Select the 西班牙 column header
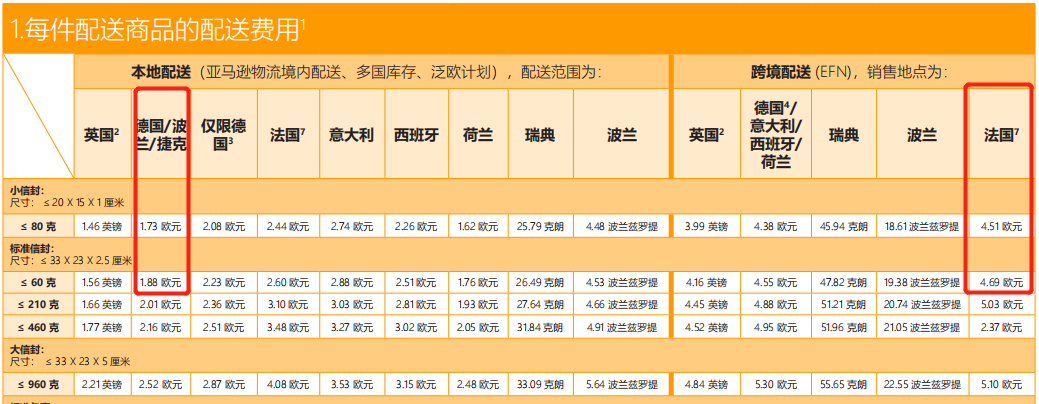The width and height of the screenshot is (1039, 404). [x=415, y=135]
